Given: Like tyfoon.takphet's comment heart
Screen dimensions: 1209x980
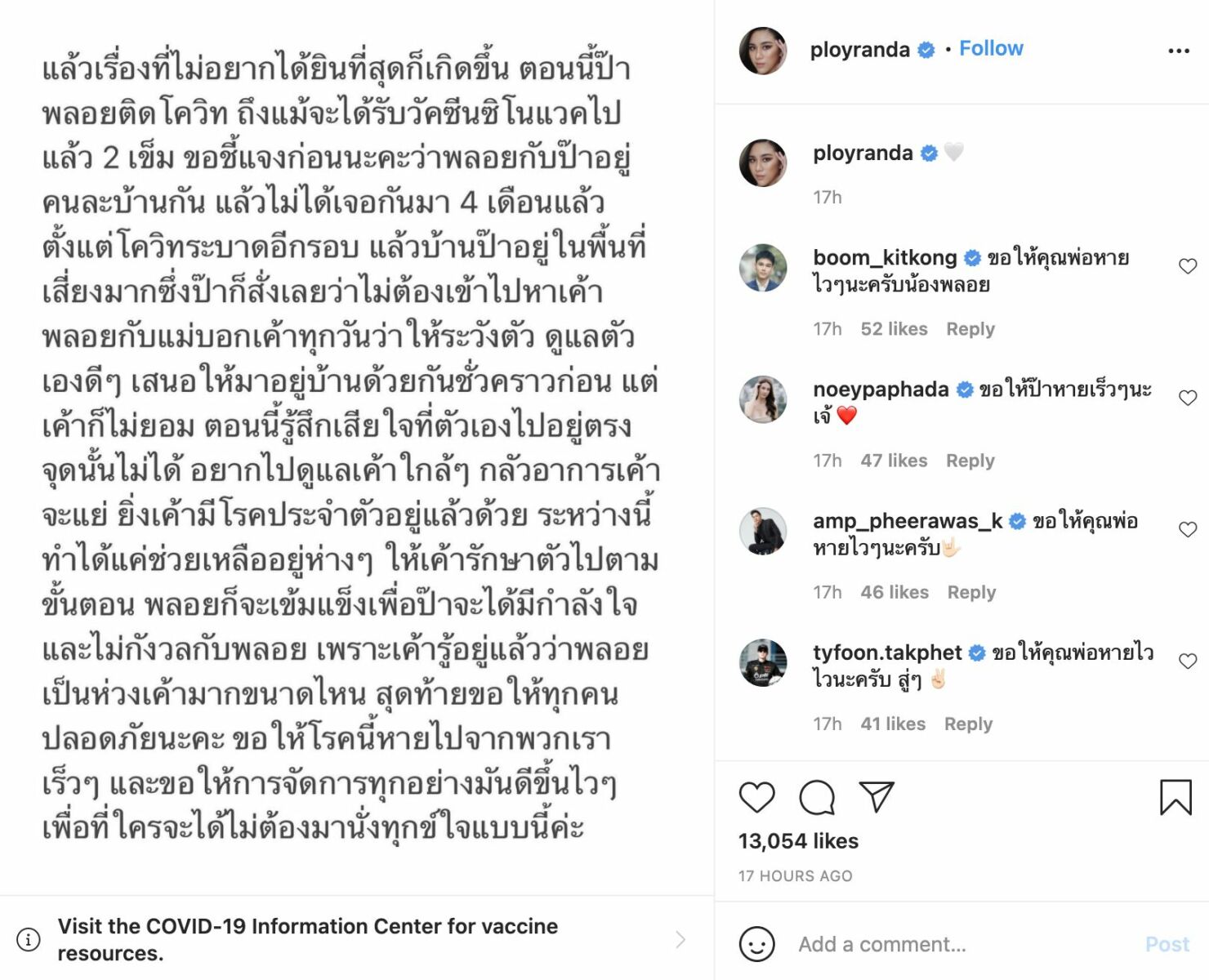Looking at the screenshot, I should click(x=1188, y=661).
